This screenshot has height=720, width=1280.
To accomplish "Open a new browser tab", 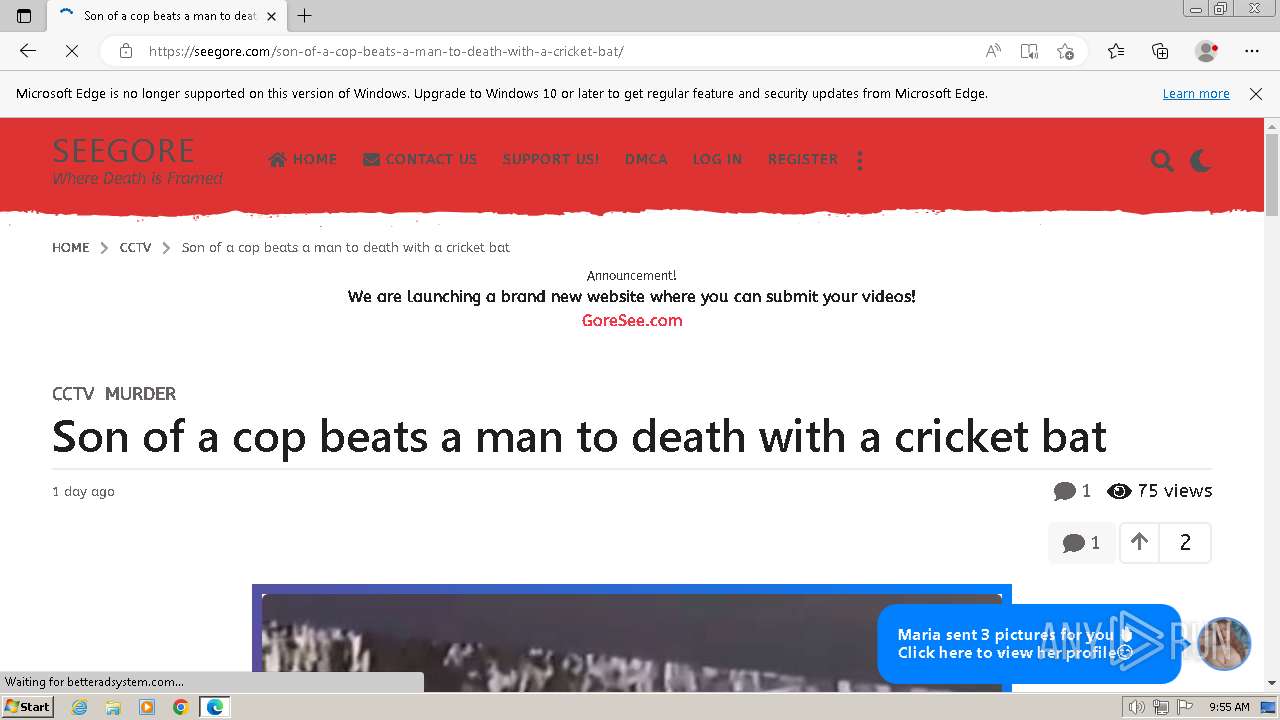I will click(305, 16).
